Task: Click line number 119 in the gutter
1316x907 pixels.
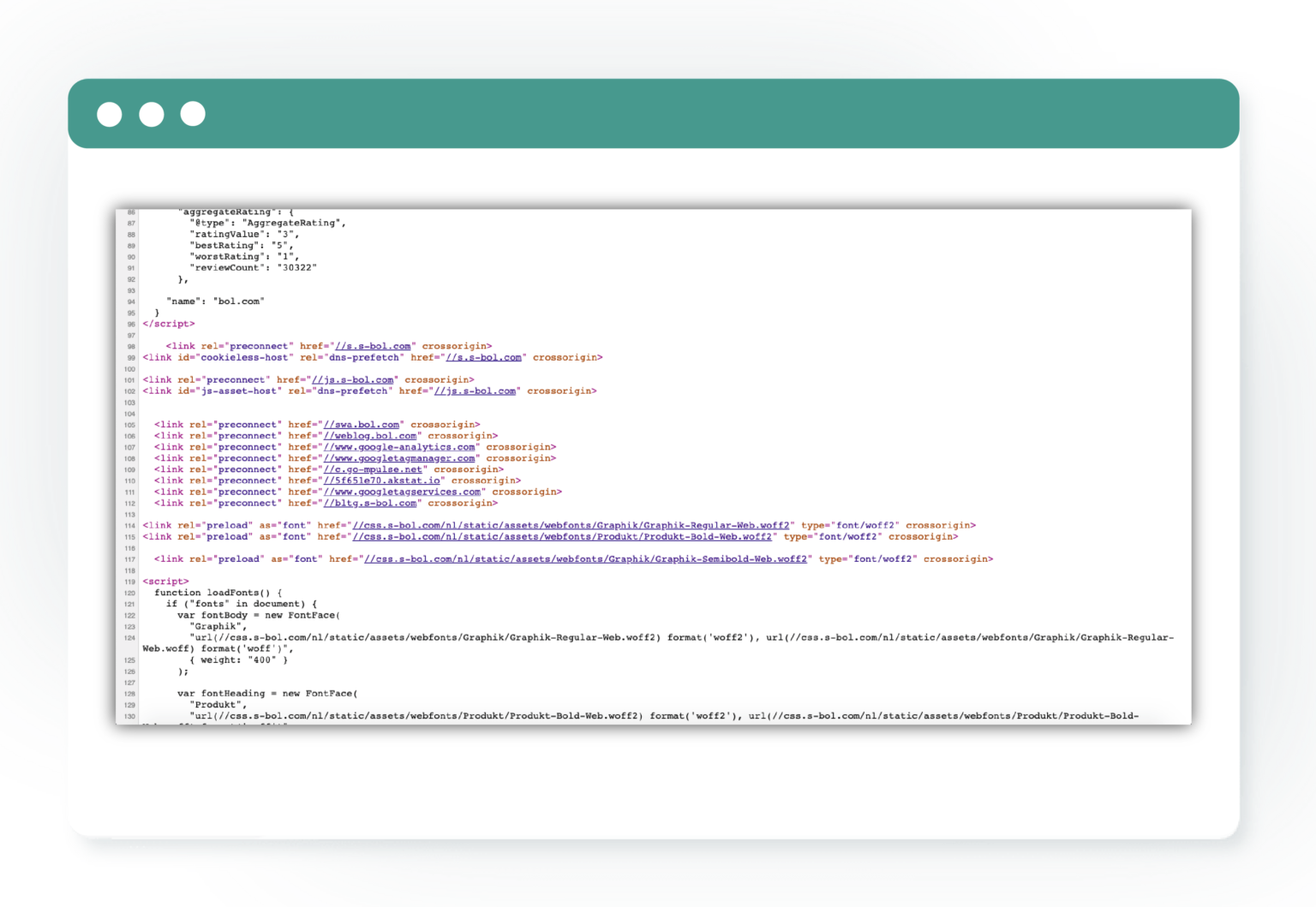Action: pos(130,582)
